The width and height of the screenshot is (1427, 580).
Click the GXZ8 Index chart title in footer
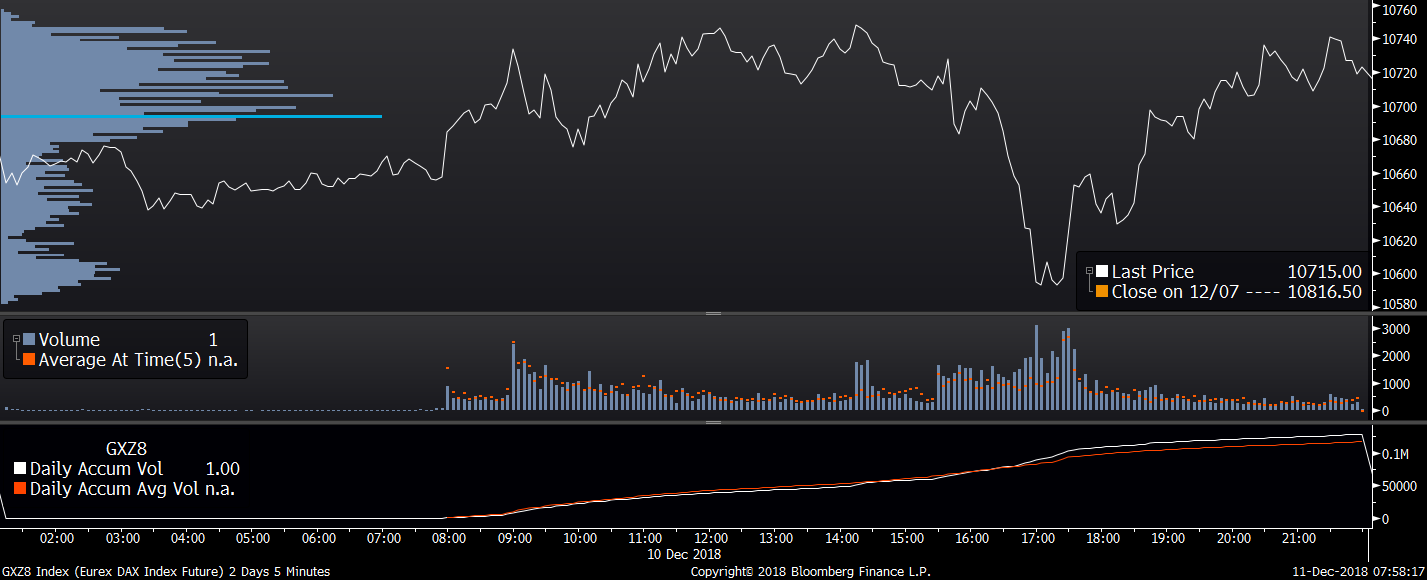pos(166,572)
